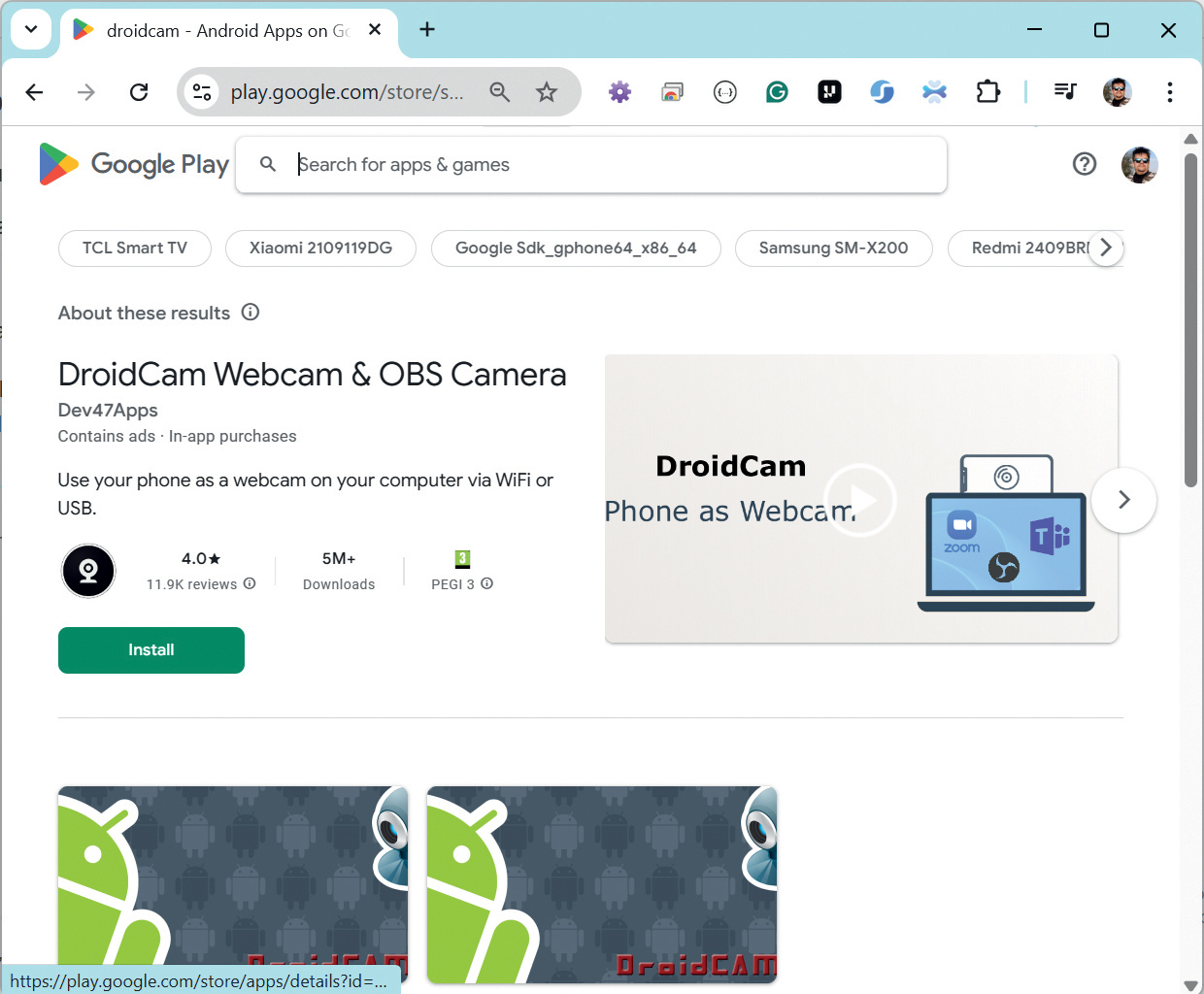Install DroidCam with the Install button
Screen dimensions: 1204x994
(151, 650)
